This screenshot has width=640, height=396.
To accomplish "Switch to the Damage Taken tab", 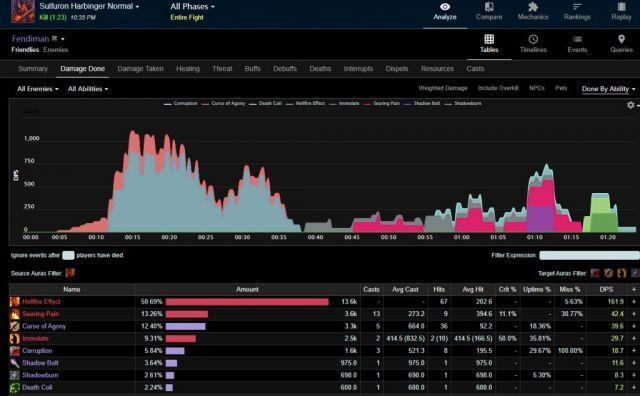I will pyautogui.click(x=140, y=69).
